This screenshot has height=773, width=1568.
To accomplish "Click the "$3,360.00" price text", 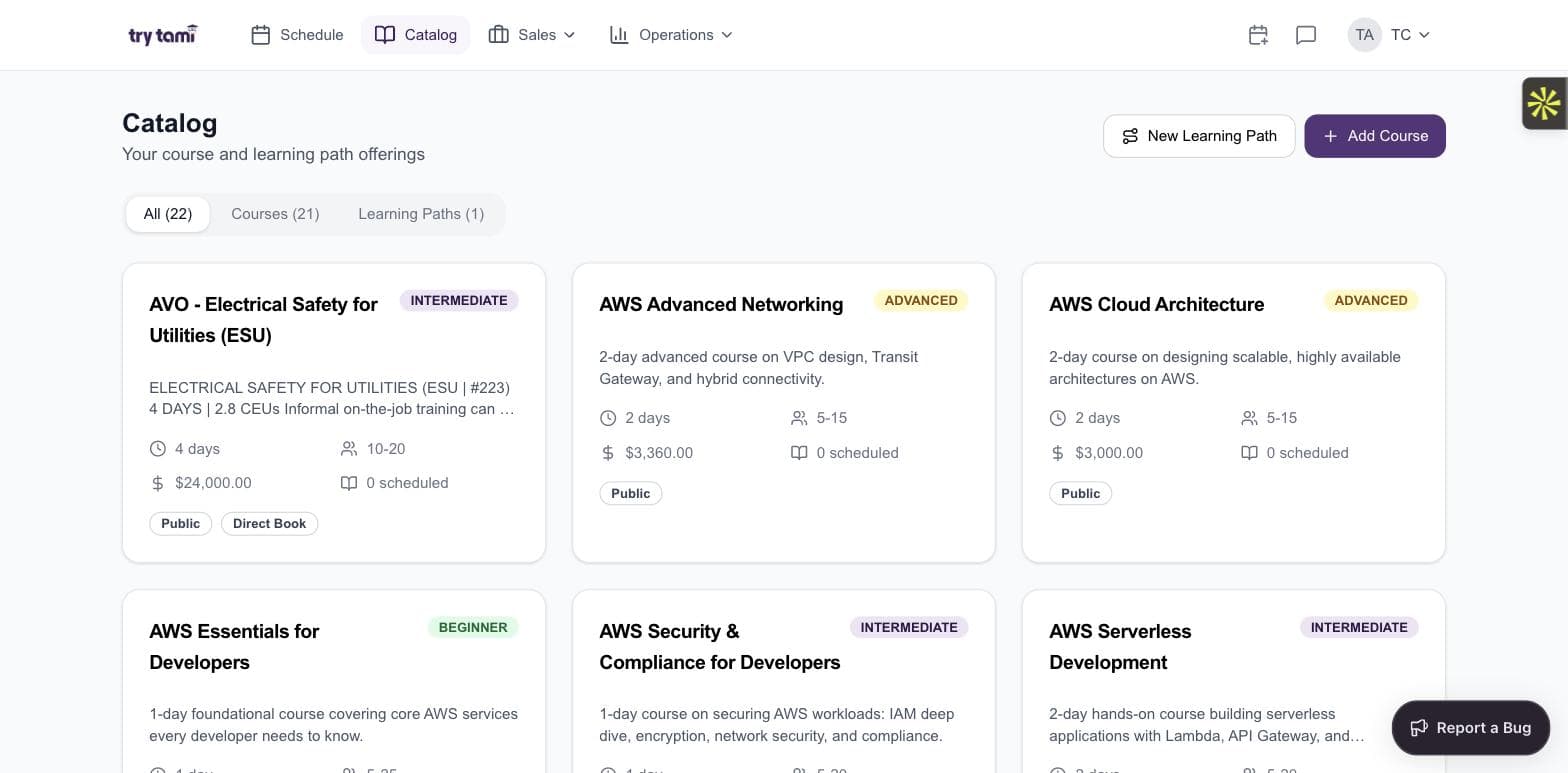I will point(659,453).
